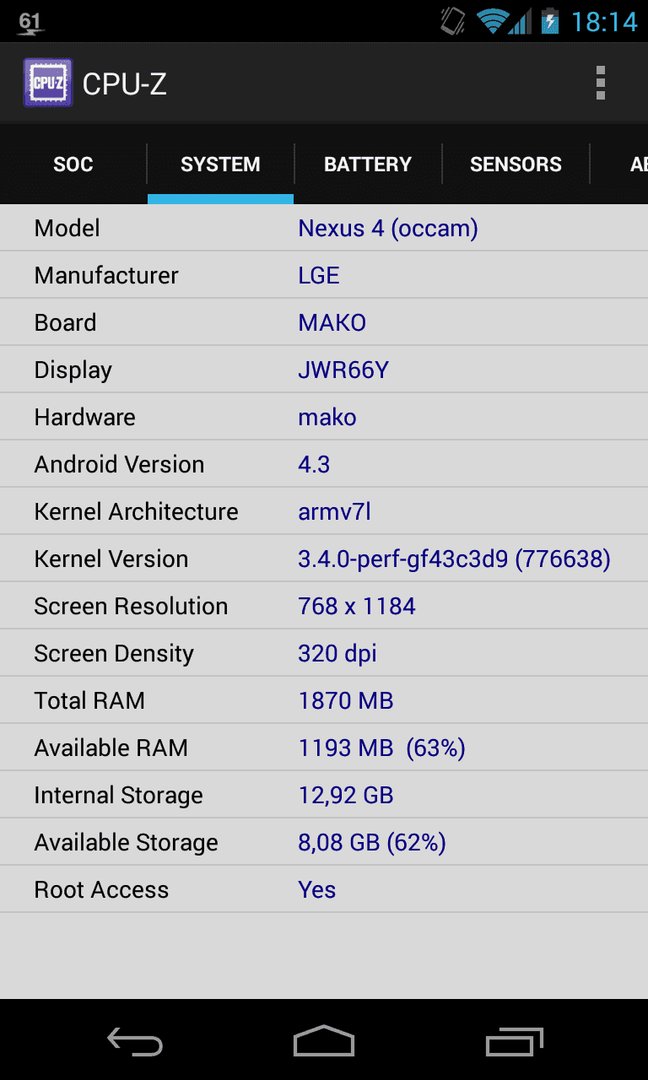Viewport: 648px width, 1080px height.
Task: Tap the Android home navigation button
Action: [x=324, y=1041]
